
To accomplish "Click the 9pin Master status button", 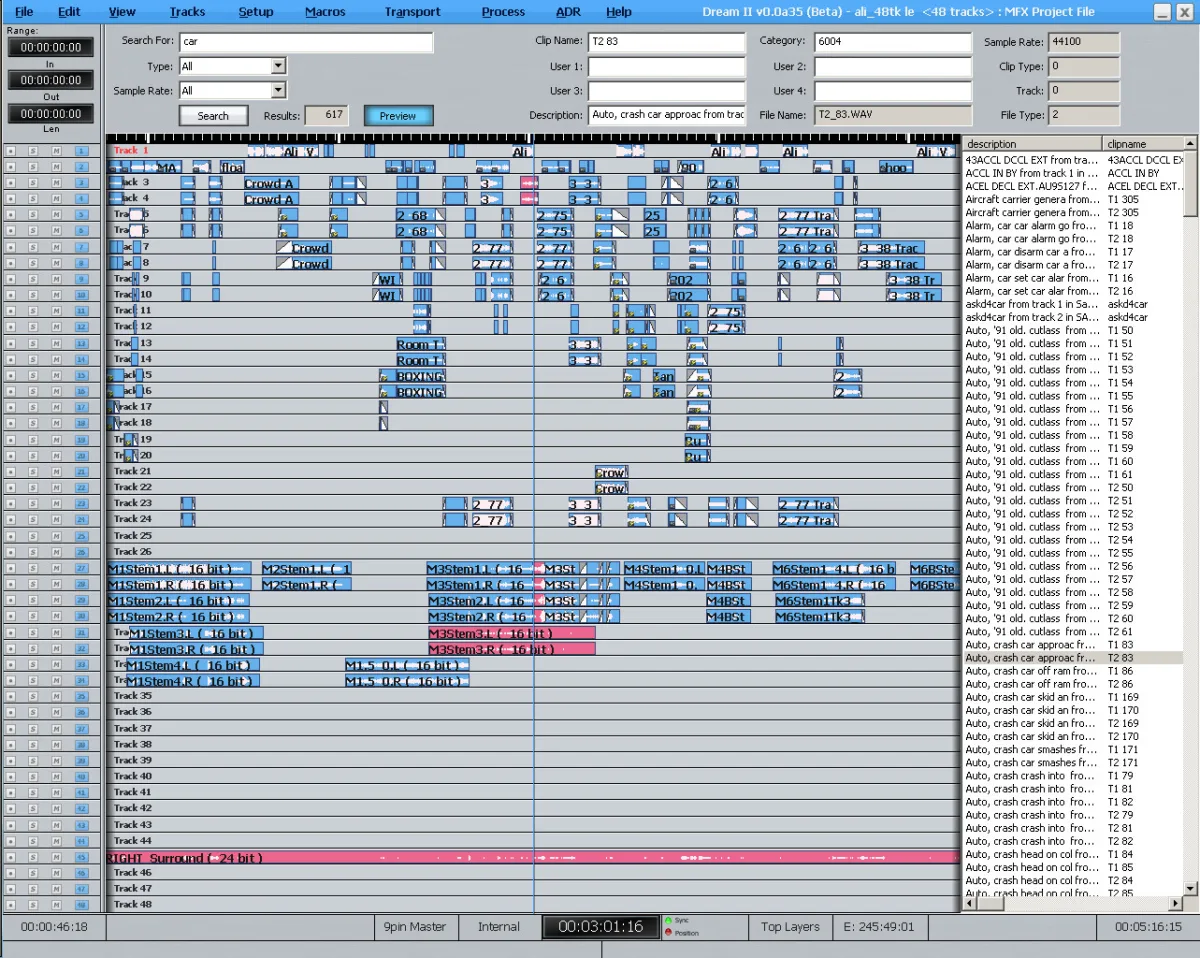I will point(415,927).
